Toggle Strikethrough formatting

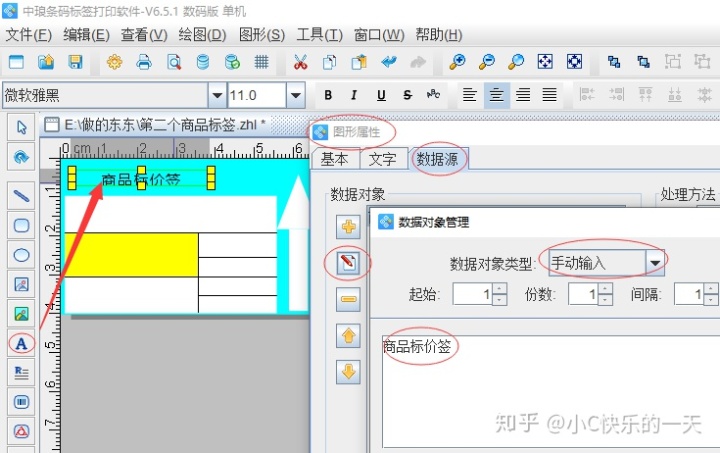pyautogui.click(x=407, y=95)
